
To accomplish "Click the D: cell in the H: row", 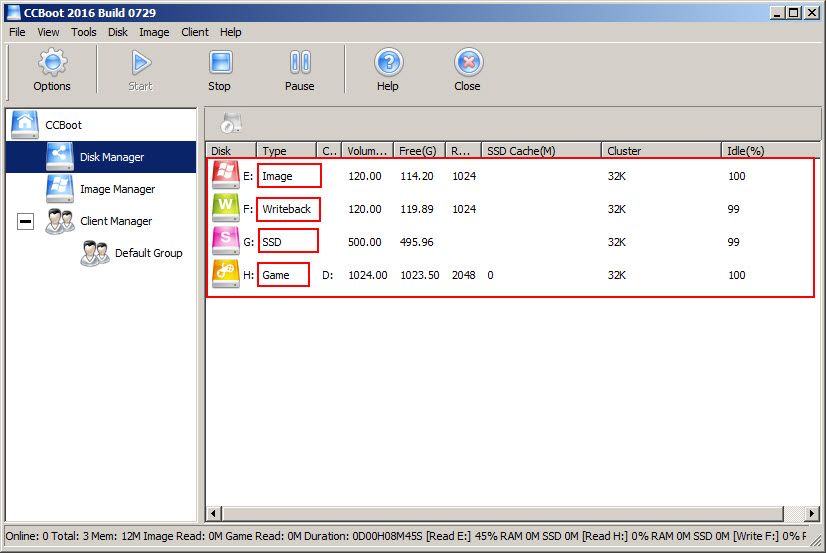I will [327, 275].
